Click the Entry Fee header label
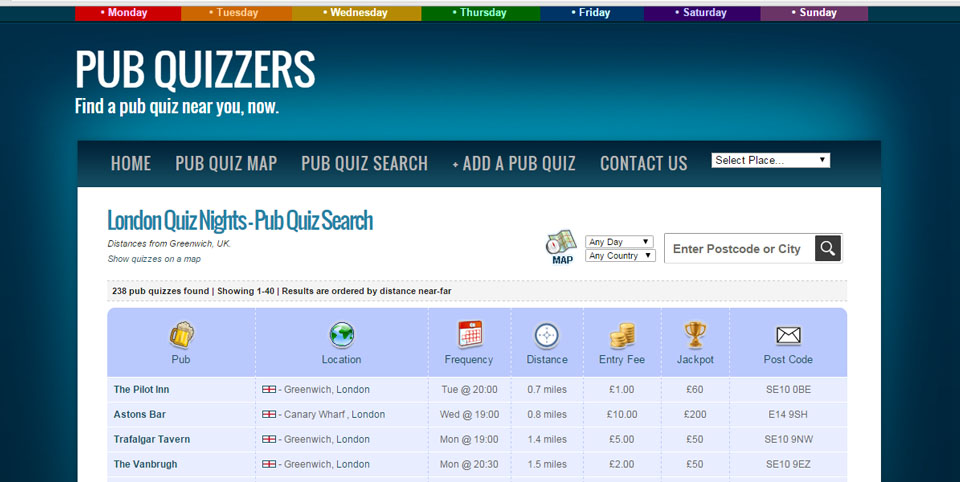960x482 pixels. pos(621,360)
